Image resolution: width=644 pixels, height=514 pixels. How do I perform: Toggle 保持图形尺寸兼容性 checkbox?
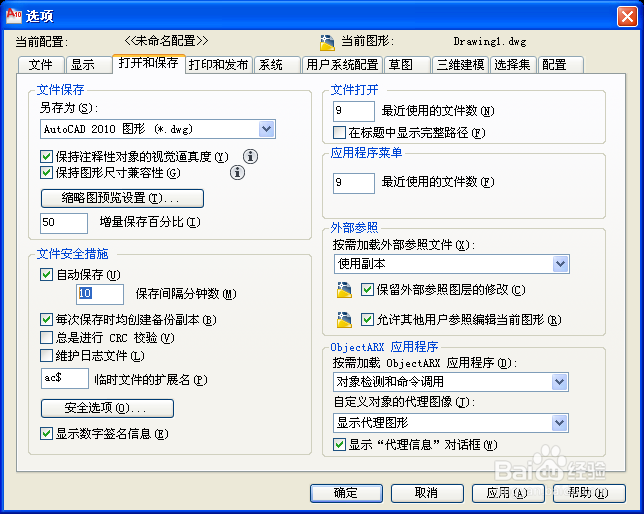46,173
